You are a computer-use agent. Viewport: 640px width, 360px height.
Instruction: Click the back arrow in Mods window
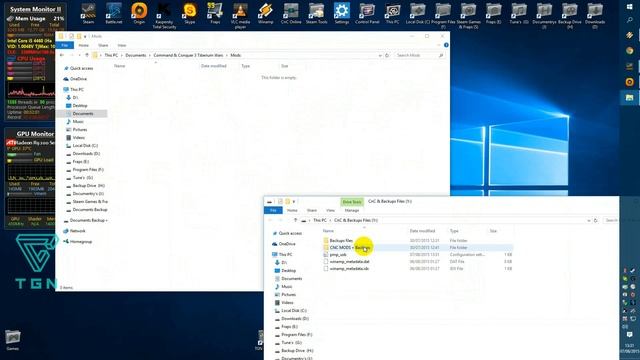(62, 55)
